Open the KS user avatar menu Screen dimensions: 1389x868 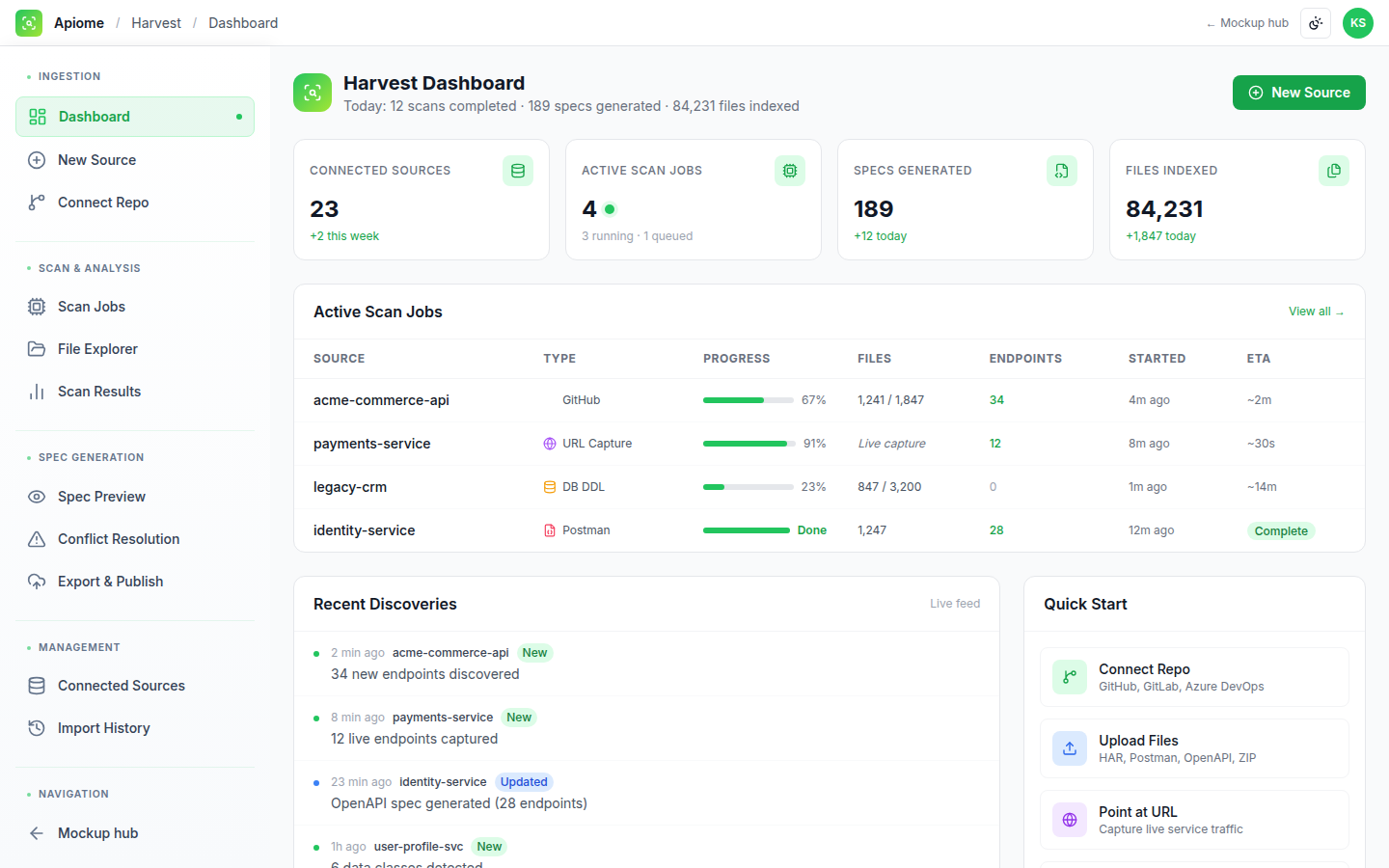point(1358,23)
